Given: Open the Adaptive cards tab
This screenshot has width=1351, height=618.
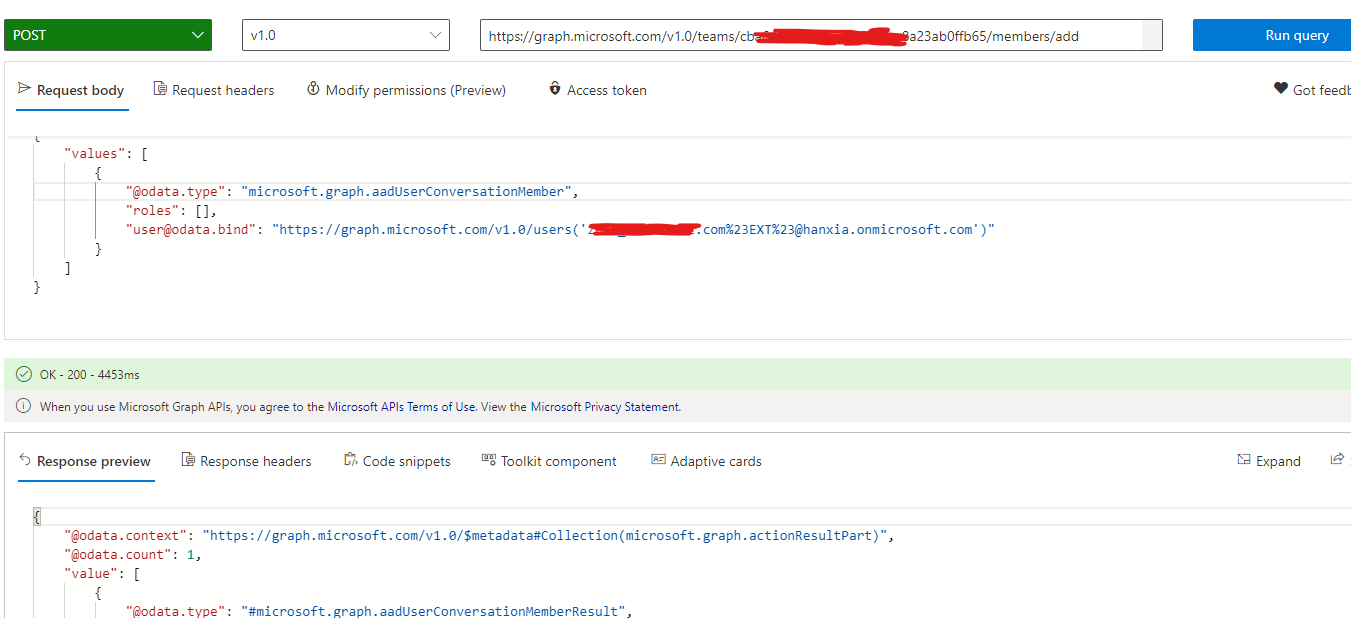Looking at the screenshot, I should [x=706, y=461].
